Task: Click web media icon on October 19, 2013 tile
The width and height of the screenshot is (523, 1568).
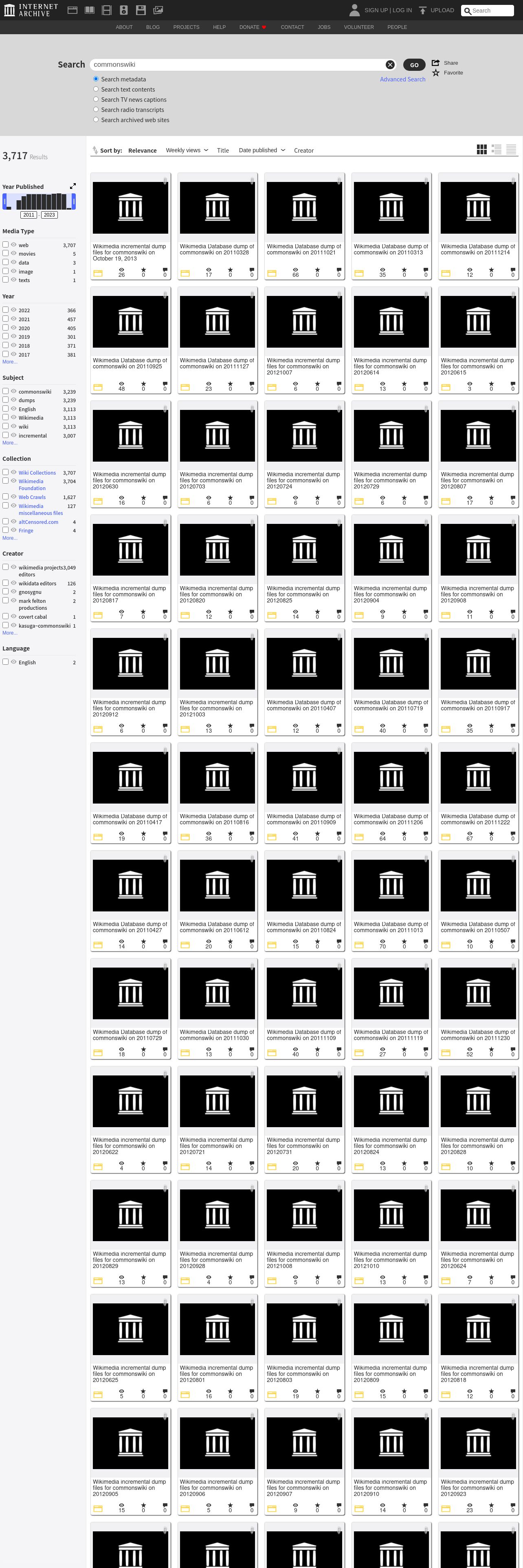Action: [x=97, y=273]
